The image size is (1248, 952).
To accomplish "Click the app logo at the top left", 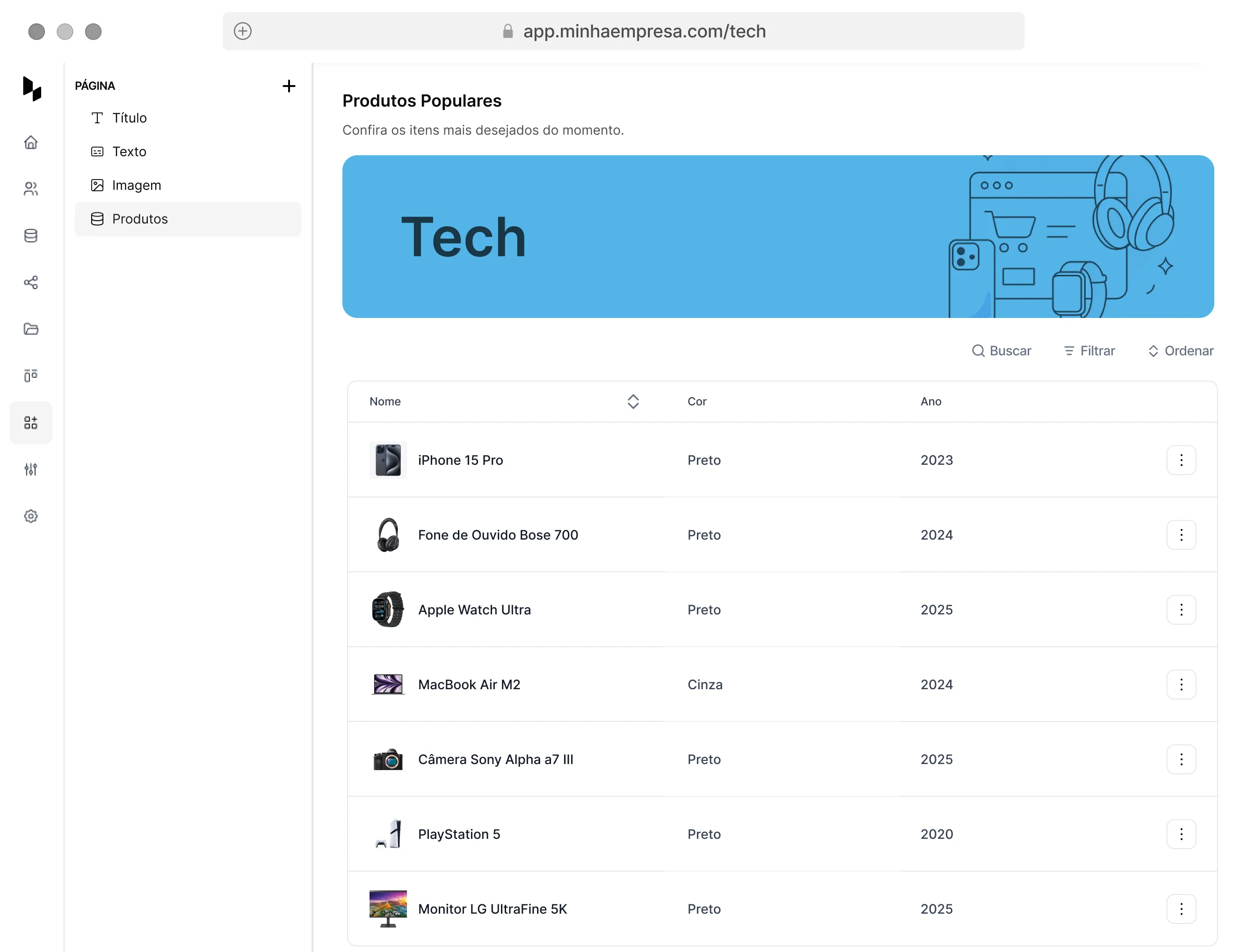I will click(x=31, y=88).
